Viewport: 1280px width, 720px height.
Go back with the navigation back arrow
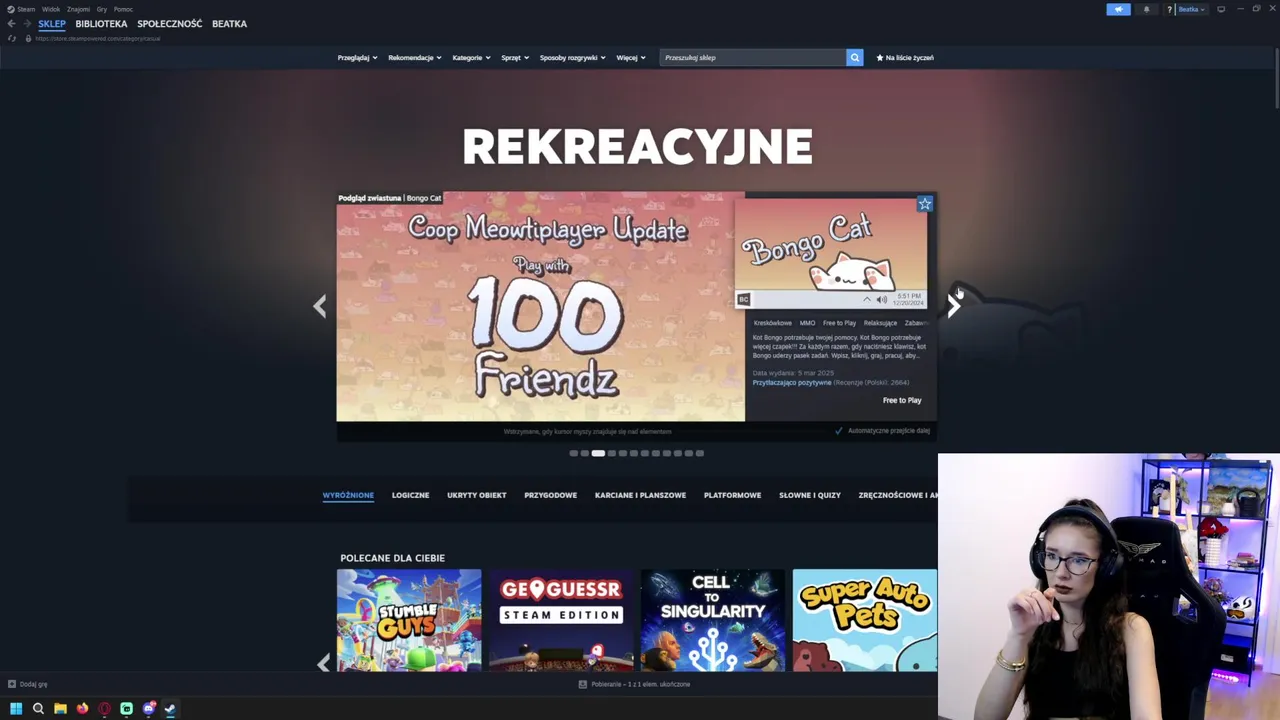tap(12, 23)
